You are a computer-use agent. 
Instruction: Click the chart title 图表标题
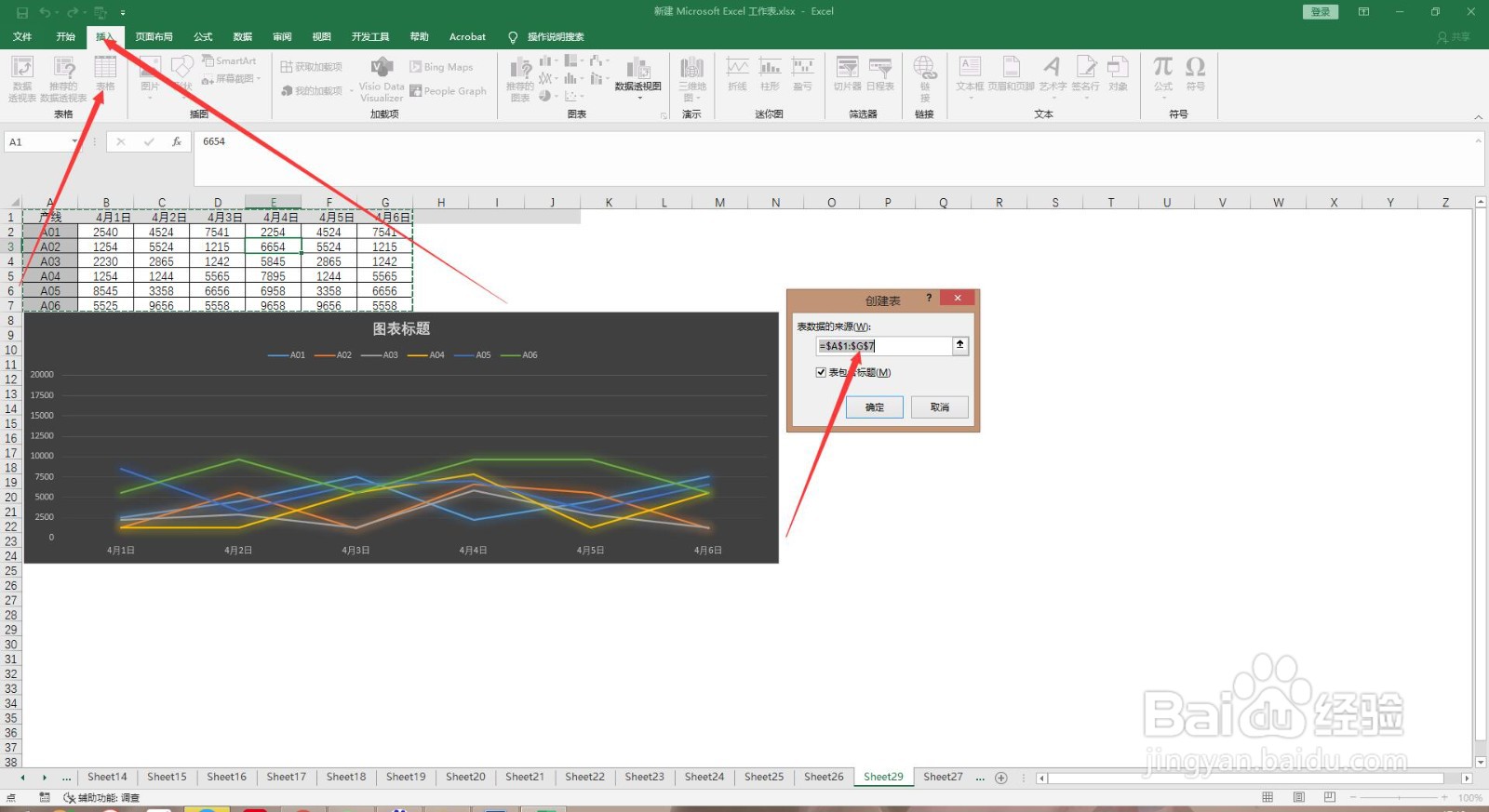click(401, 328)
